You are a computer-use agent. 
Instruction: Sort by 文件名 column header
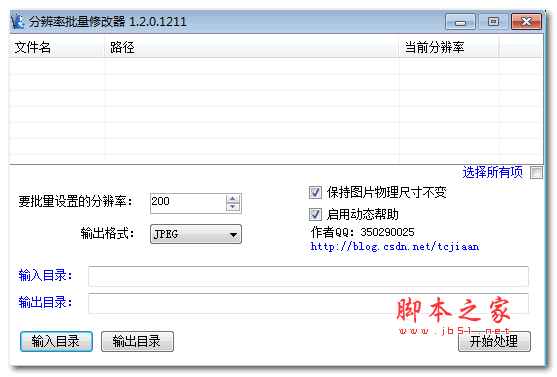pos(58,47)
